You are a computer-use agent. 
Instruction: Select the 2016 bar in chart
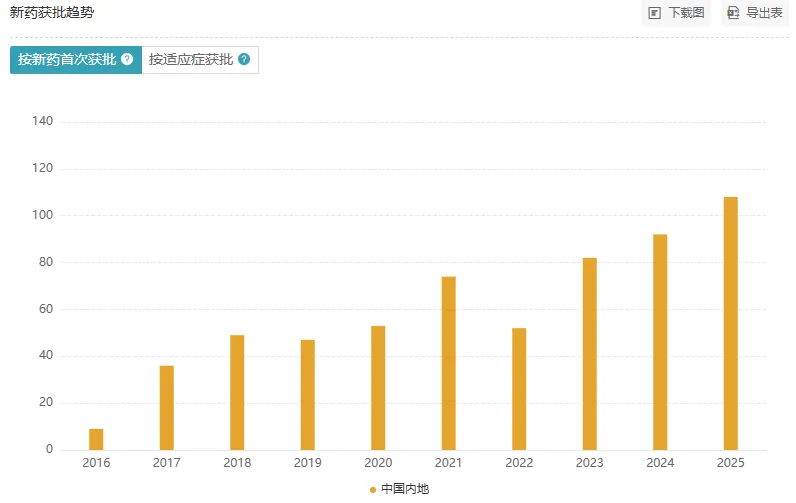(x=96, y=439)
